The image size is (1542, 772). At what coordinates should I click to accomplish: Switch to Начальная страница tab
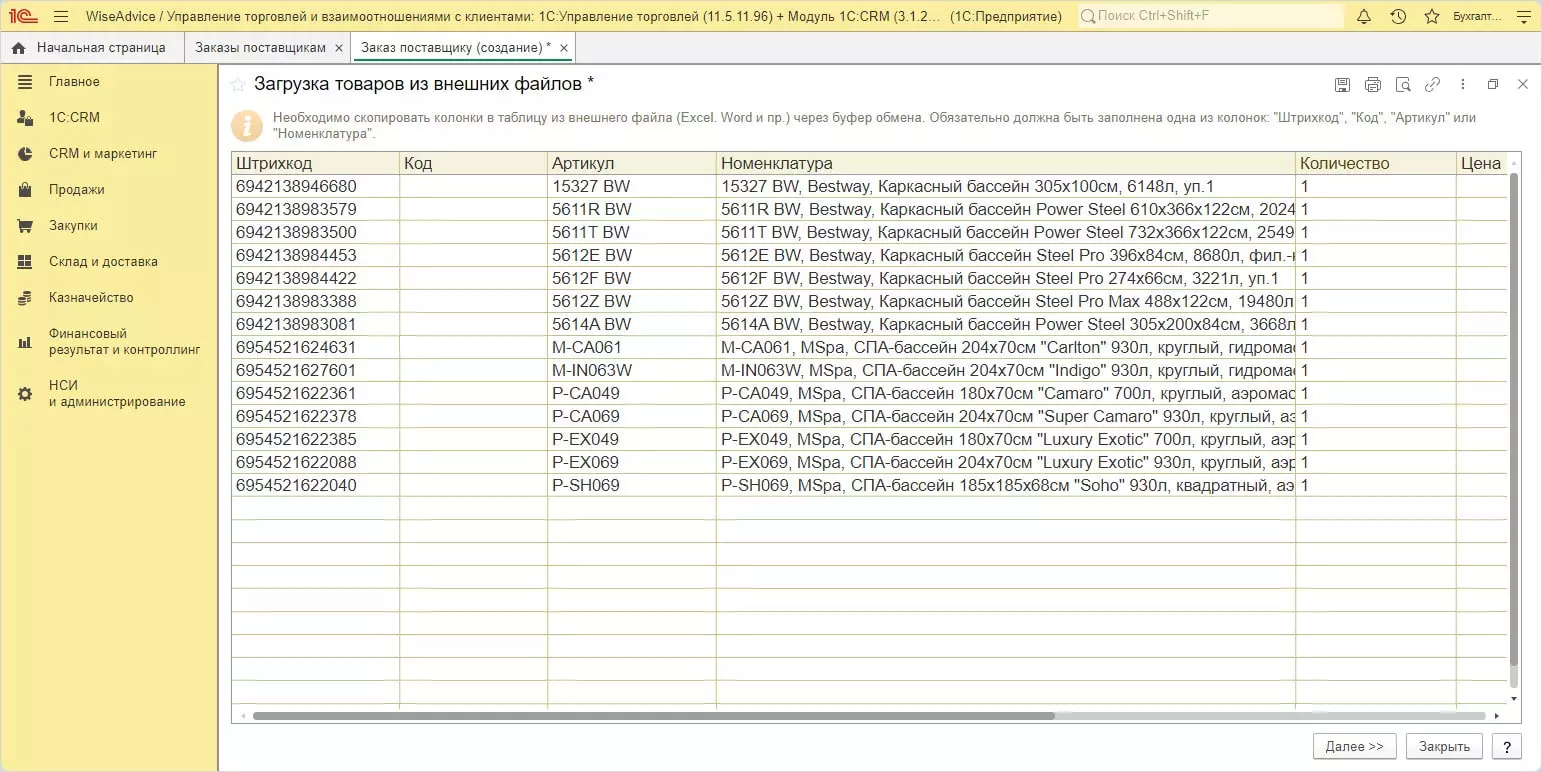[x=93, y=48]
